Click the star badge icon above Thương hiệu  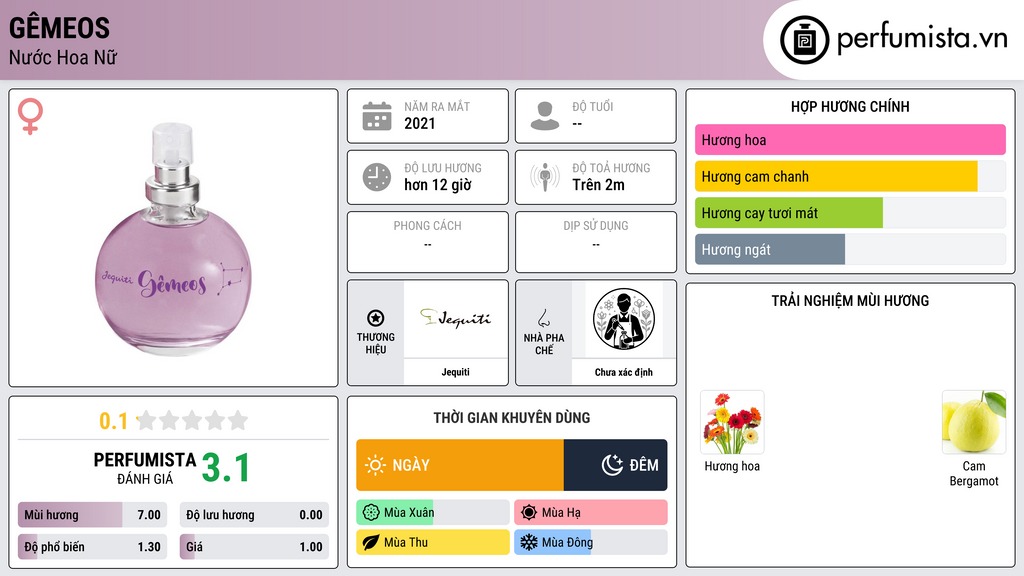coord(376,318)
